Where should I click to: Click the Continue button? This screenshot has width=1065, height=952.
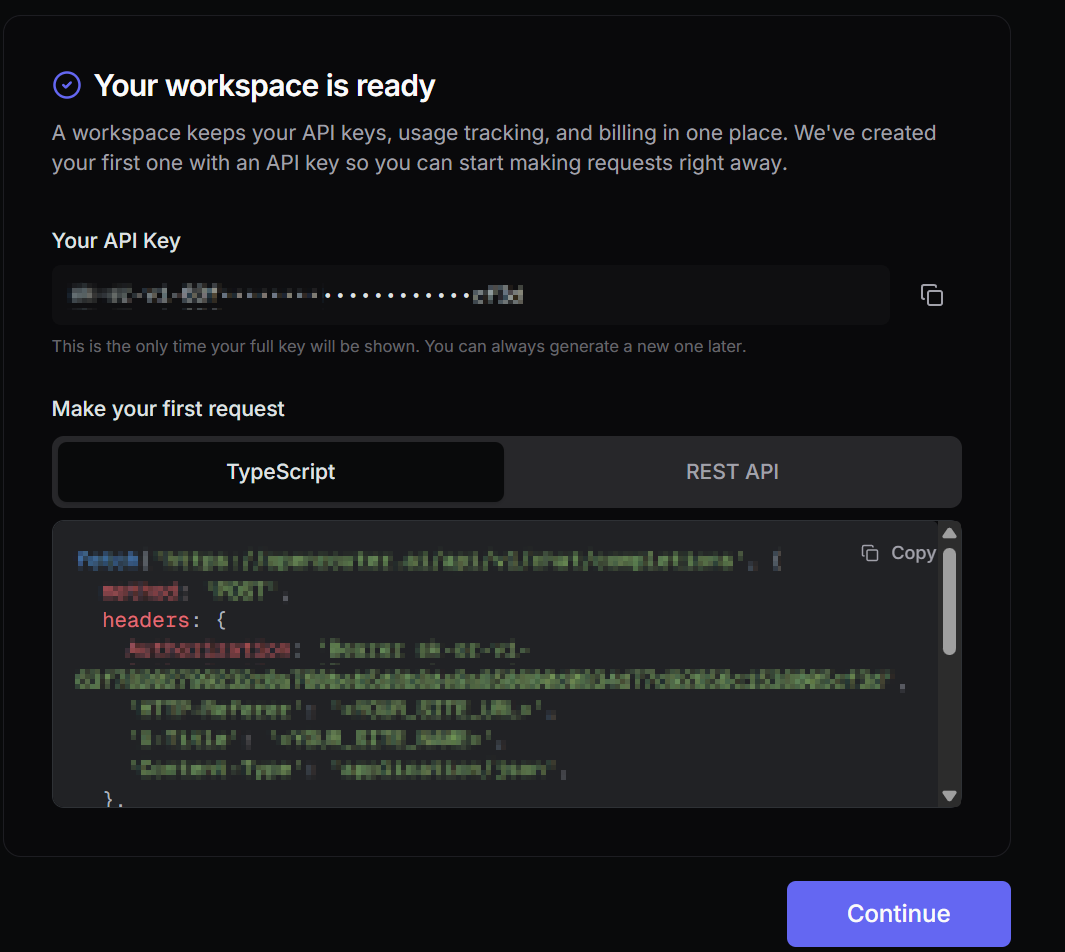(x=899, y=913)
